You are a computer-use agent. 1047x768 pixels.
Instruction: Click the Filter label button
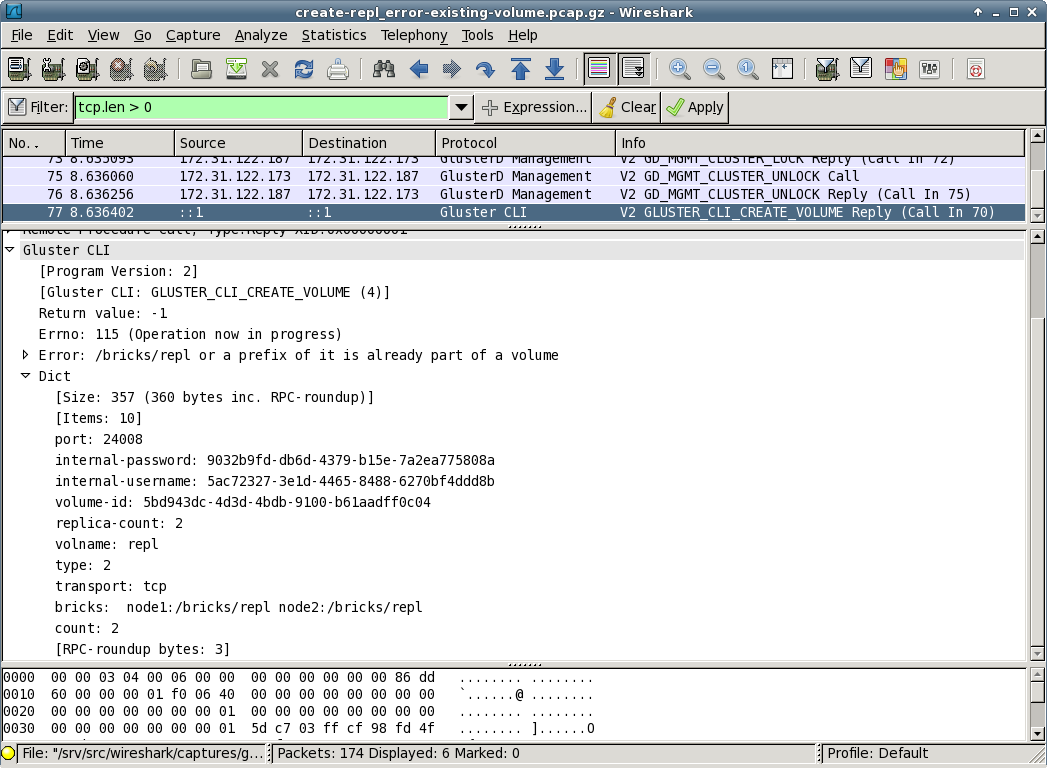38,107
